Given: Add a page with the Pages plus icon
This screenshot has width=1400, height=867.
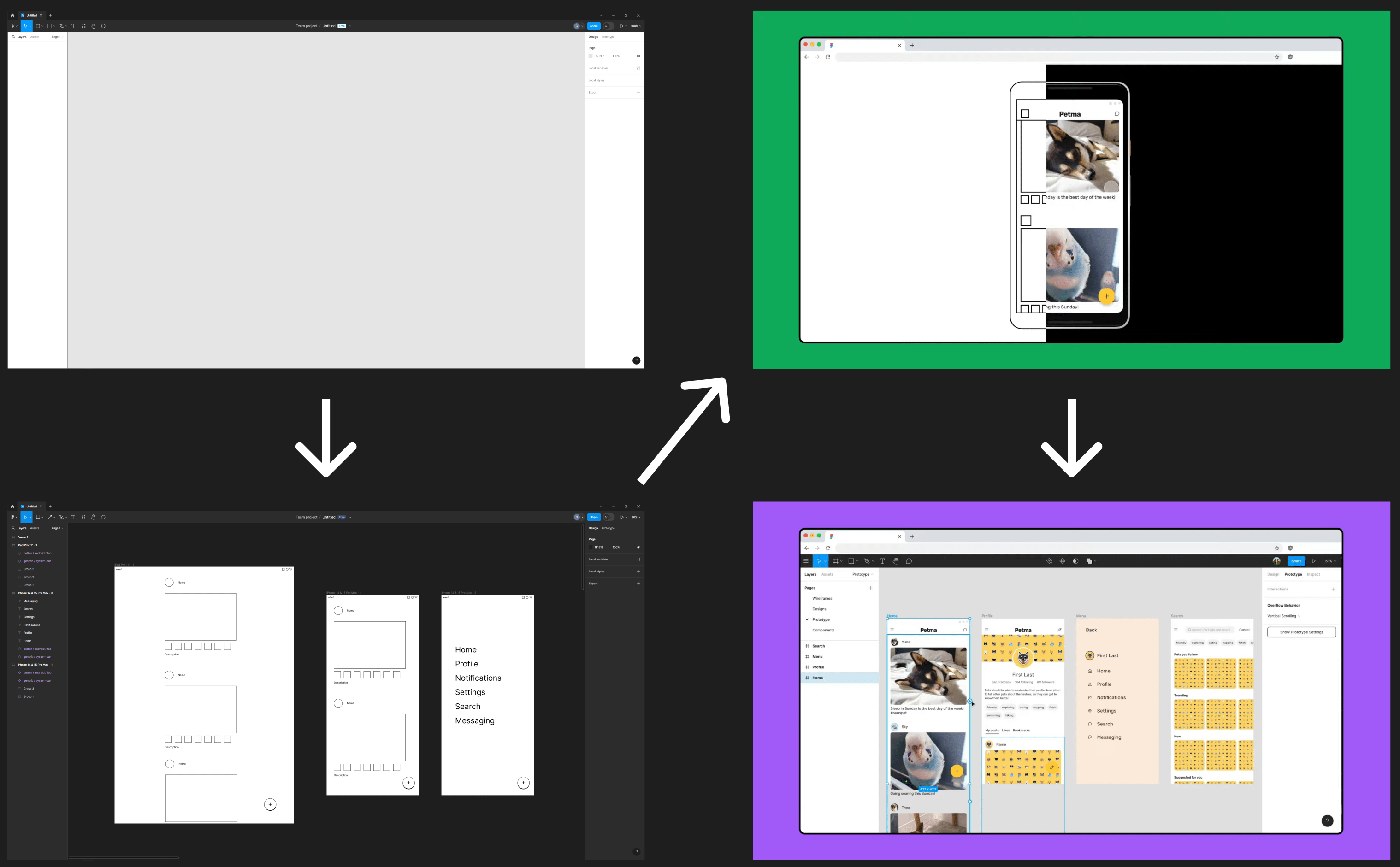Looking at the screenshot, I should [870, 588].
